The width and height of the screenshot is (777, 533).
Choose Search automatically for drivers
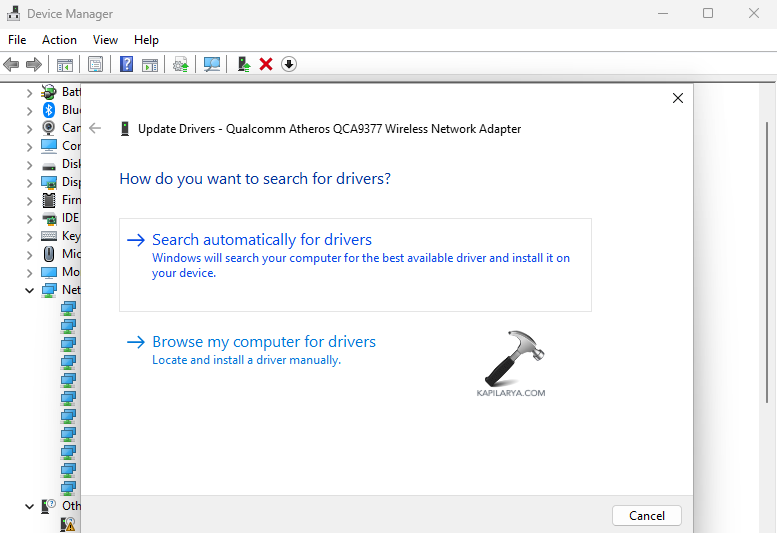click(261, 240)
